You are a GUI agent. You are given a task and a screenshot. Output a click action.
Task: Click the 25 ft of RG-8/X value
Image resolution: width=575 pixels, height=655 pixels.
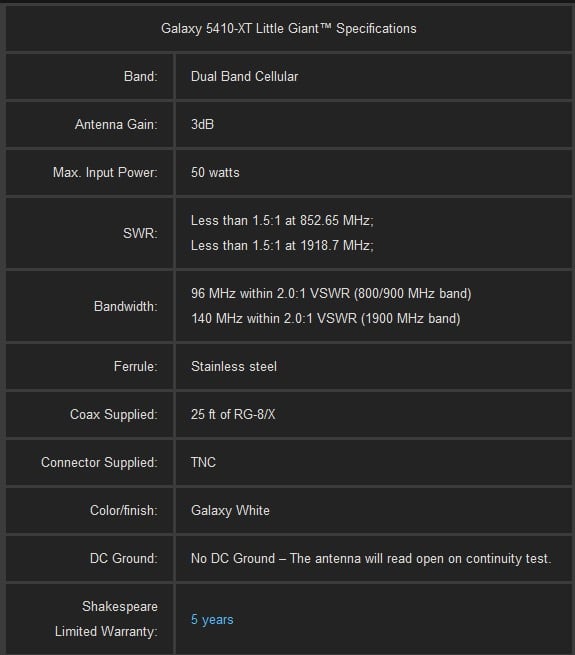pyautogui.click(x=233, y=414)
